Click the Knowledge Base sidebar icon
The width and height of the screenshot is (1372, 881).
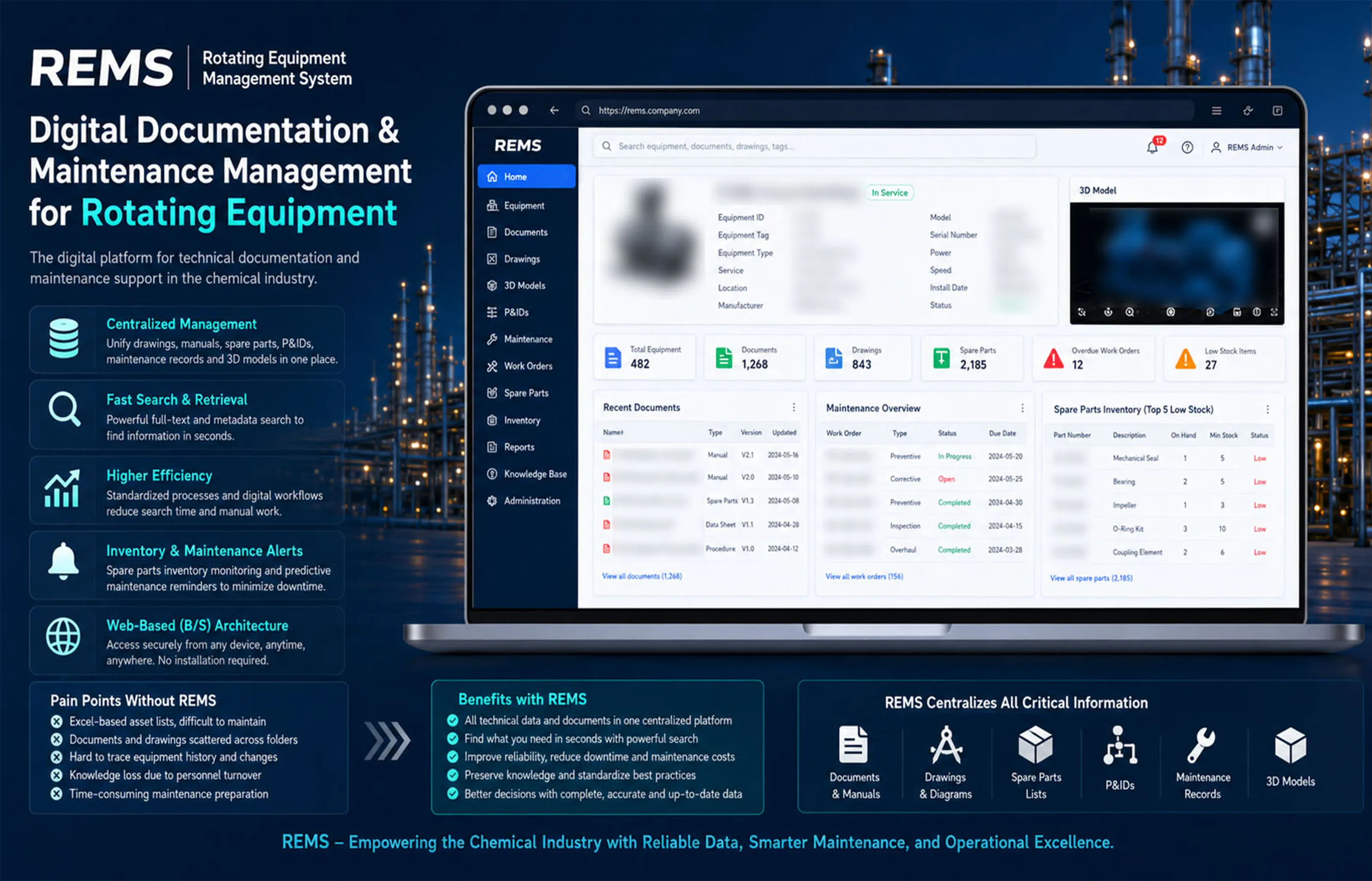tap(491, 474)
